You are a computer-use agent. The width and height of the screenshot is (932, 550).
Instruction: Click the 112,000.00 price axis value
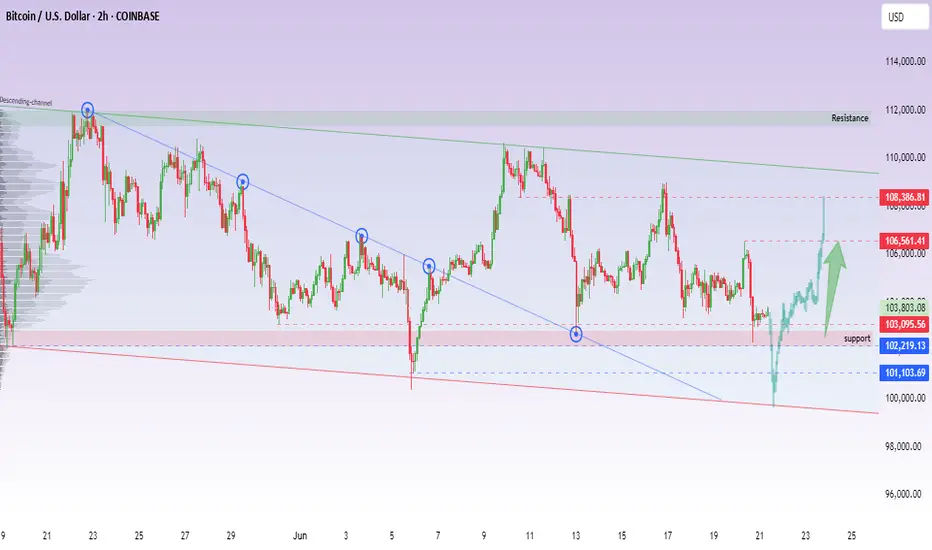click(x=905, y=109)
